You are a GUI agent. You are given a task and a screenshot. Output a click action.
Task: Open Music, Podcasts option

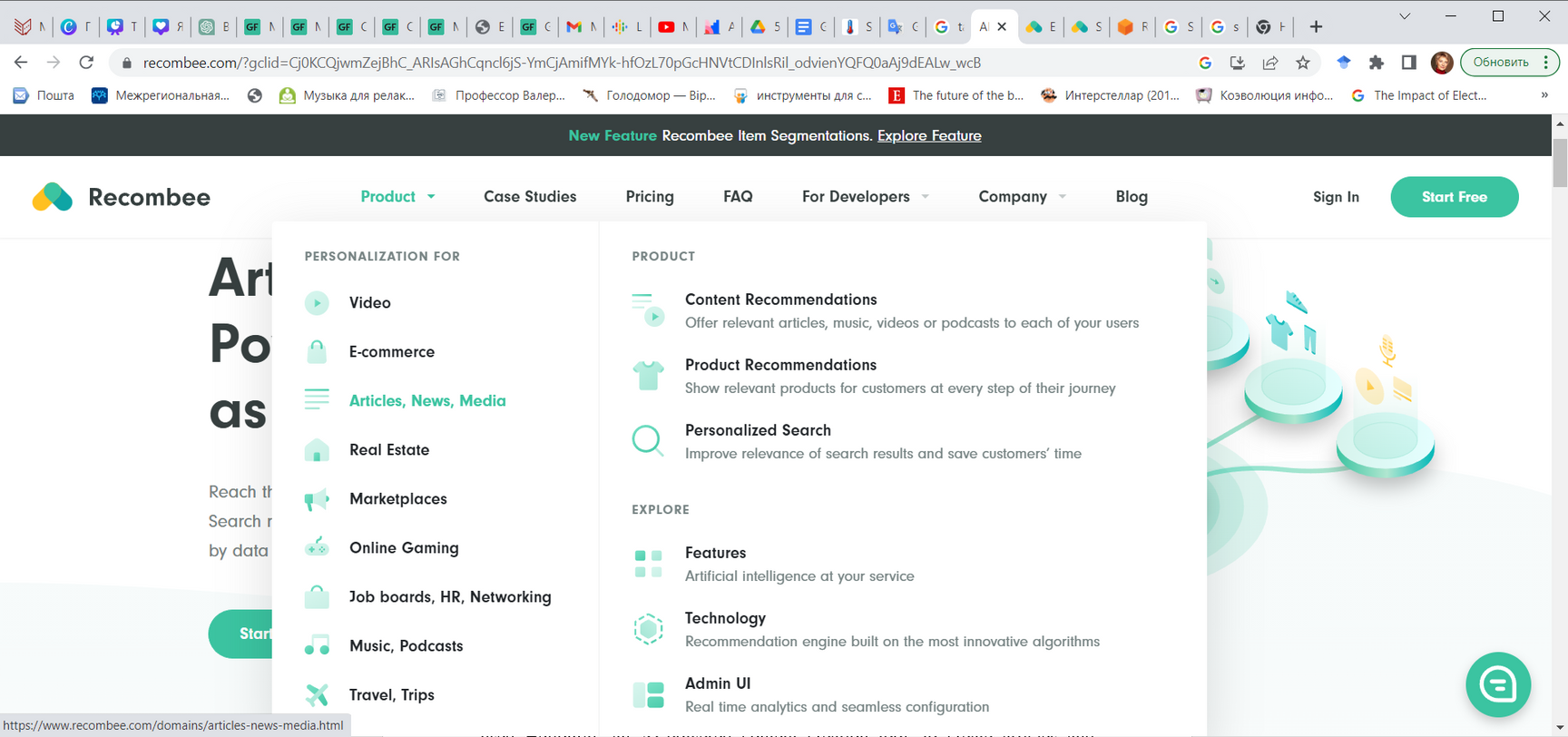407,645
